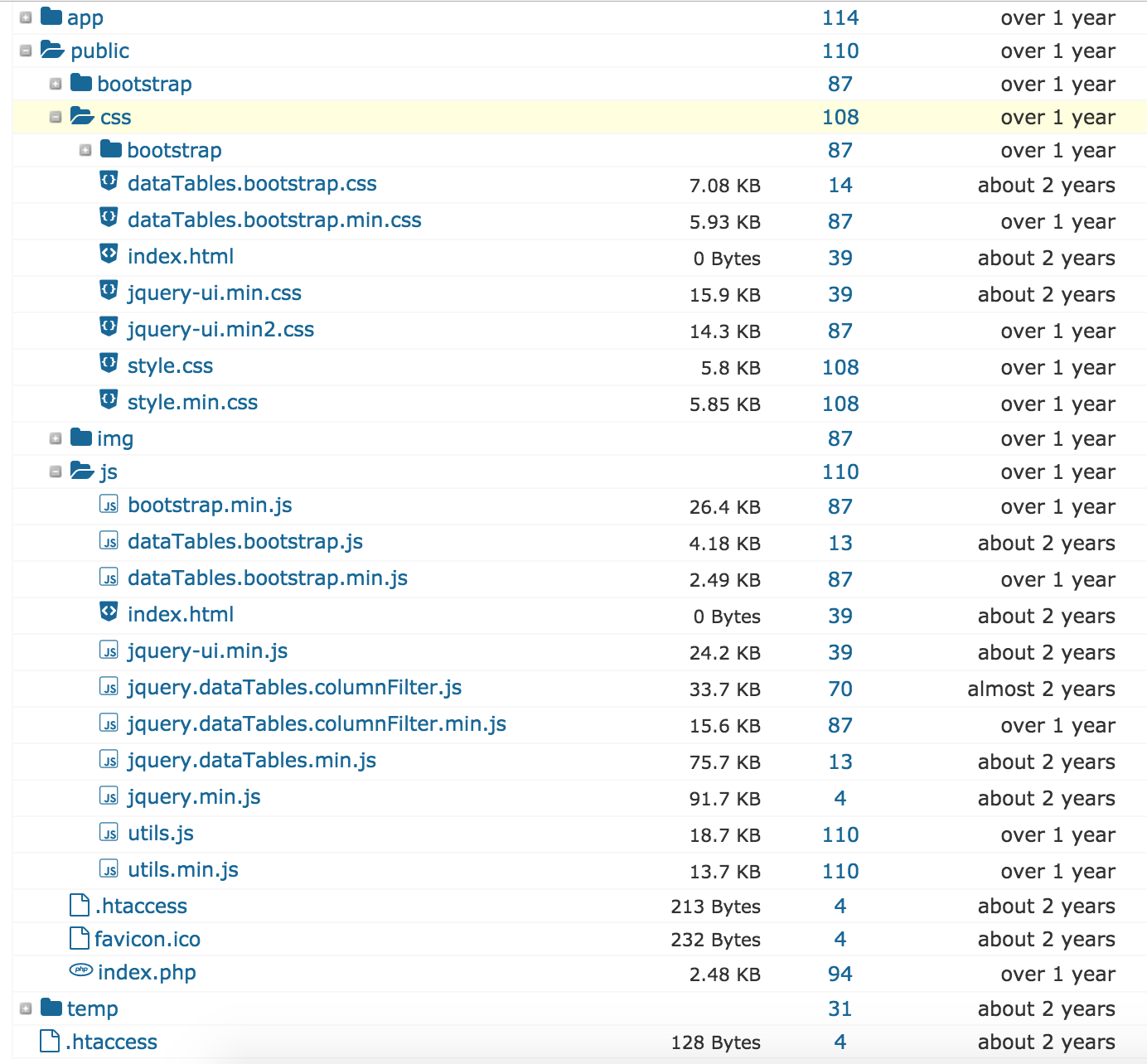Screen dimensions: 1147x1064
Task: Expand the img folder node
Action: tap(56, 438)
